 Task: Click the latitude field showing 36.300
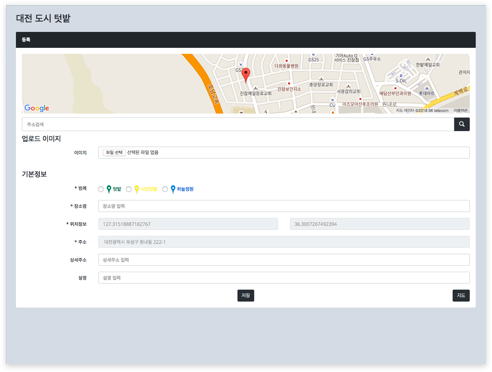[380, 224]
